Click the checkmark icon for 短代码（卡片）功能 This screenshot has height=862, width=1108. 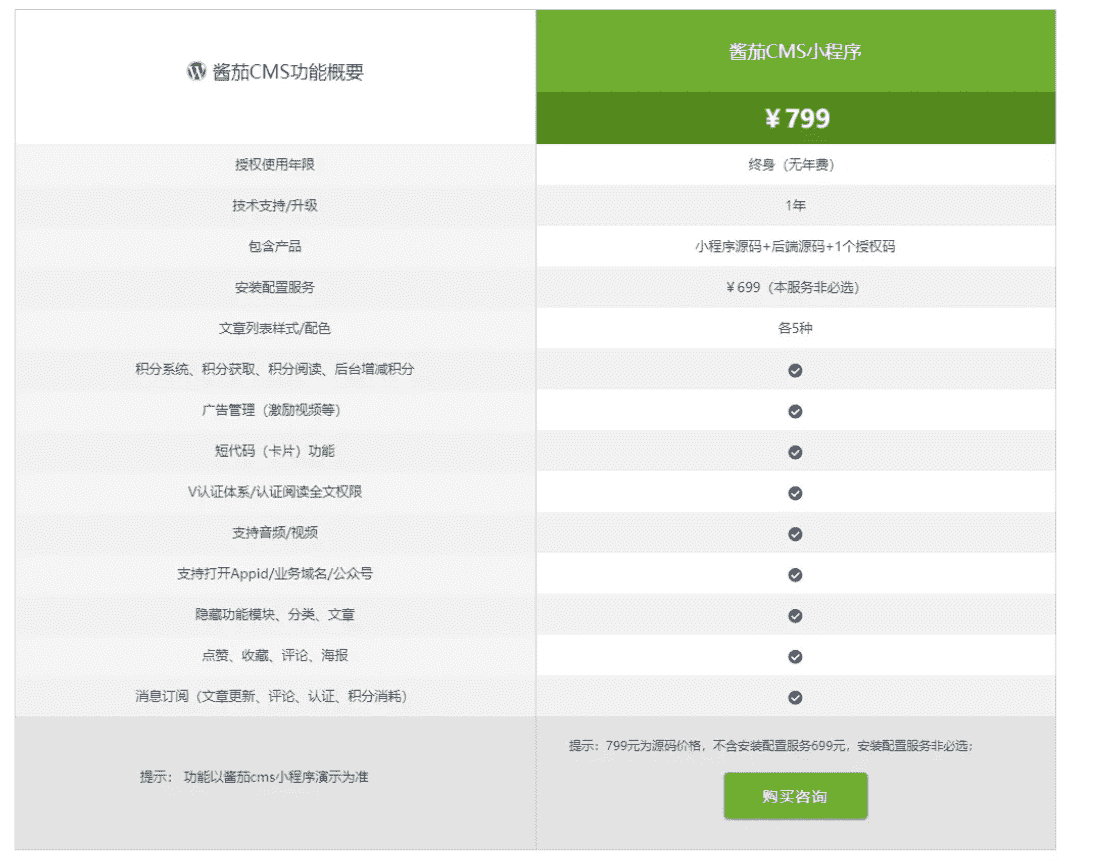click(x=795, y=452)
